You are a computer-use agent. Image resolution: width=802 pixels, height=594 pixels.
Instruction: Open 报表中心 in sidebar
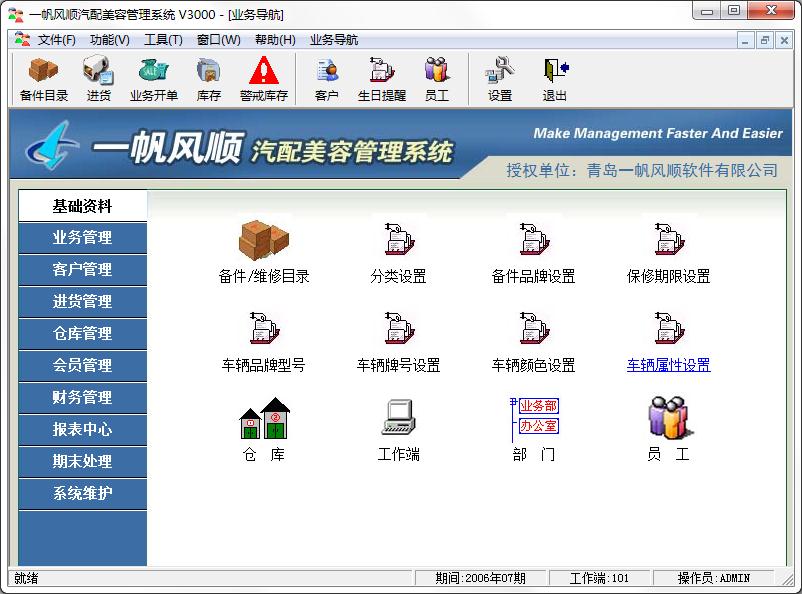[82, 429]
